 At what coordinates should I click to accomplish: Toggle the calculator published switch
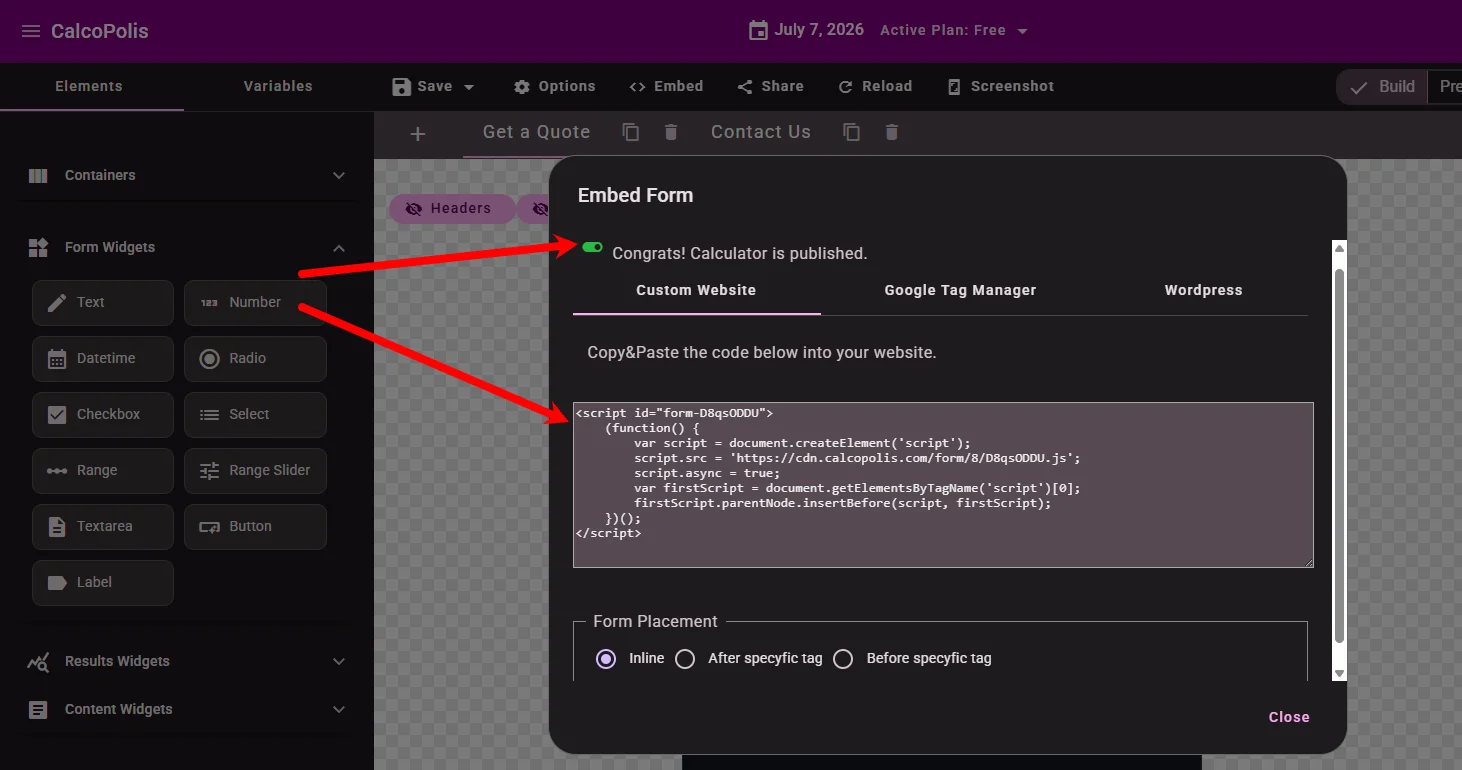pyautogui.click(x=592, y=247)
